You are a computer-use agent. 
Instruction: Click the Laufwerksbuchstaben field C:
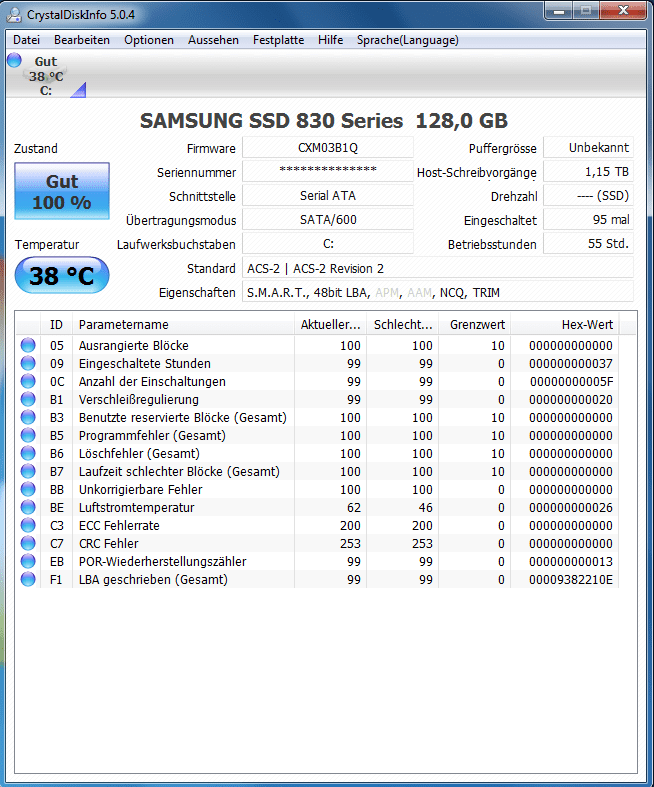328,244
